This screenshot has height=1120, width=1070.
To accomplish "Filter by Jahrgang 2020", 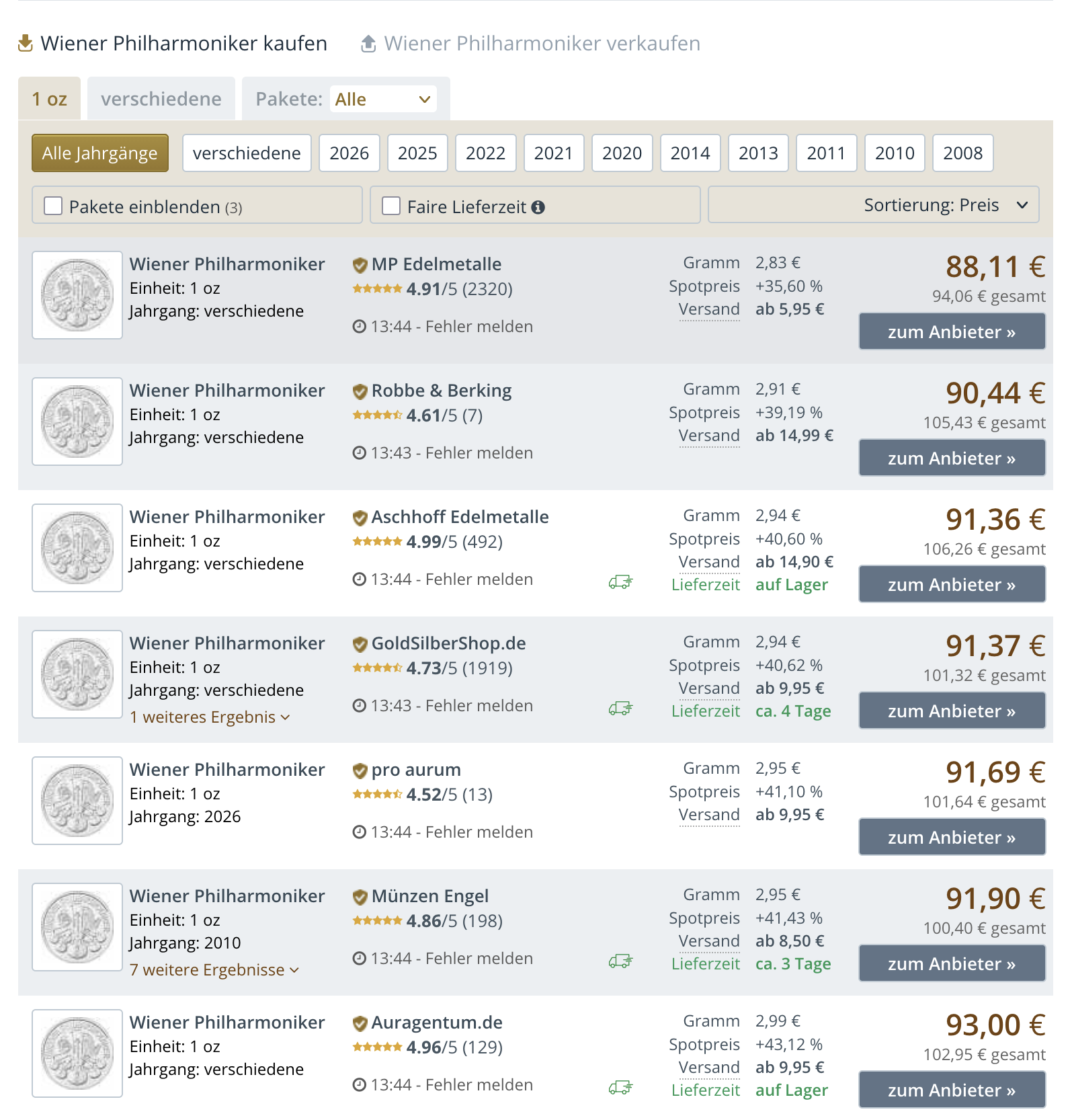I will pos(622,153).
